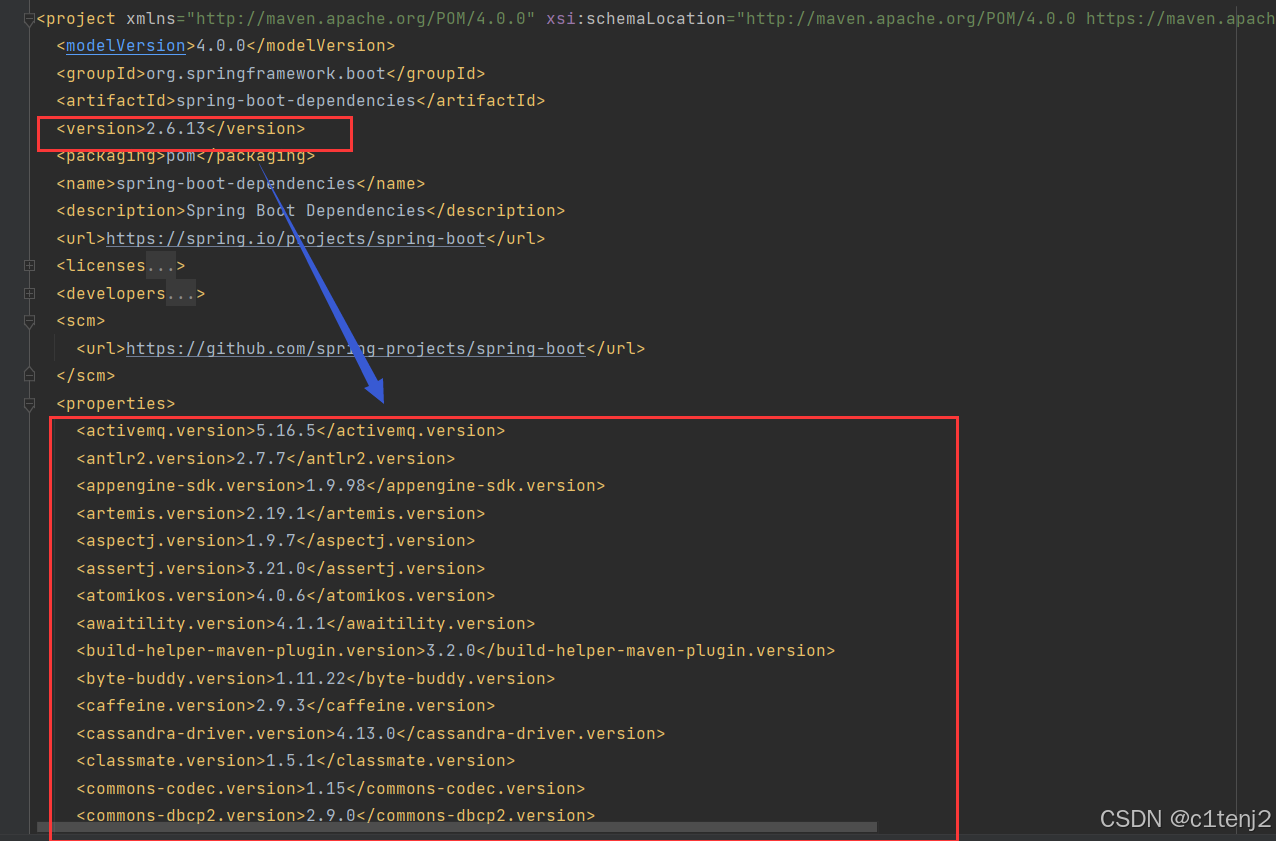Click the closing scm tag fold marker

click(29, 376)
